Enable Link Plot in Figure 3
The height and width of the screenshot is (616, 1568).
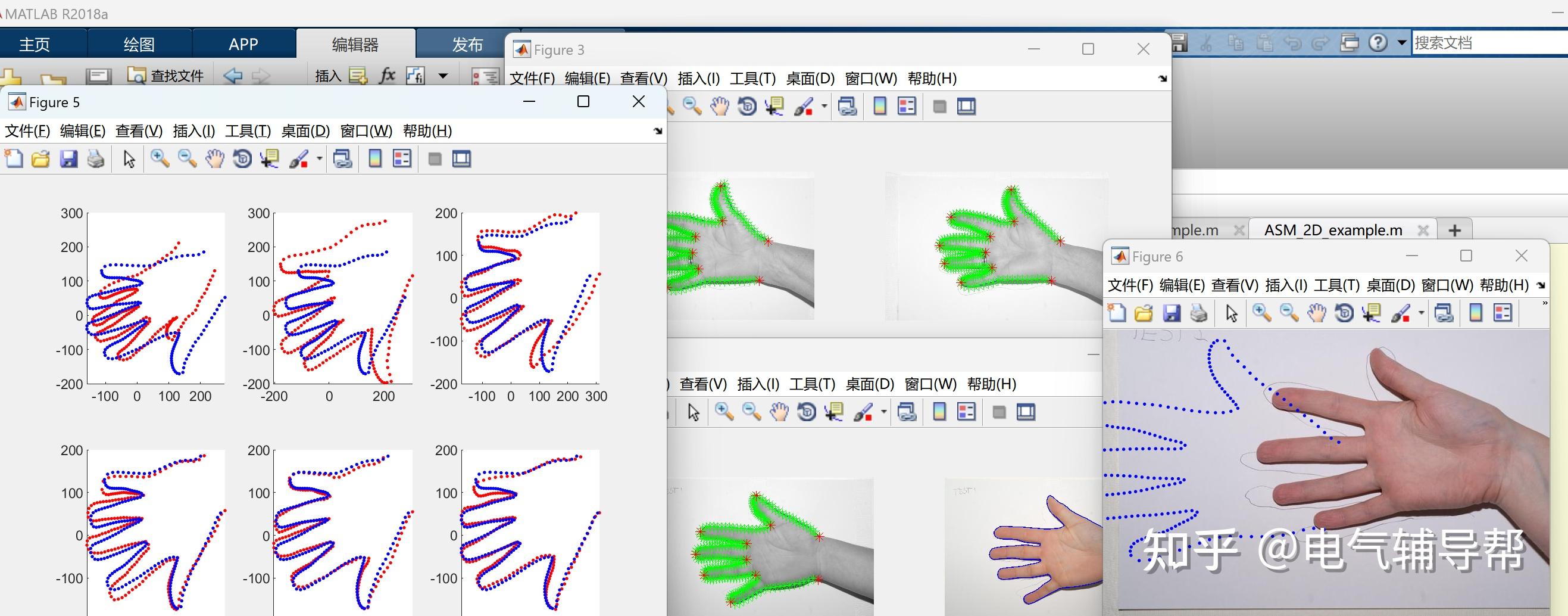tap(847, 105)
